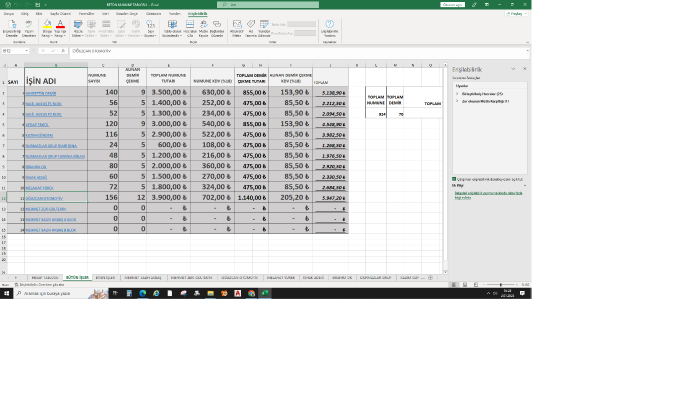The height and width of the screenshot is (394, 700).
Task: Add a new sheet with plus button
Action: (430, 278)
